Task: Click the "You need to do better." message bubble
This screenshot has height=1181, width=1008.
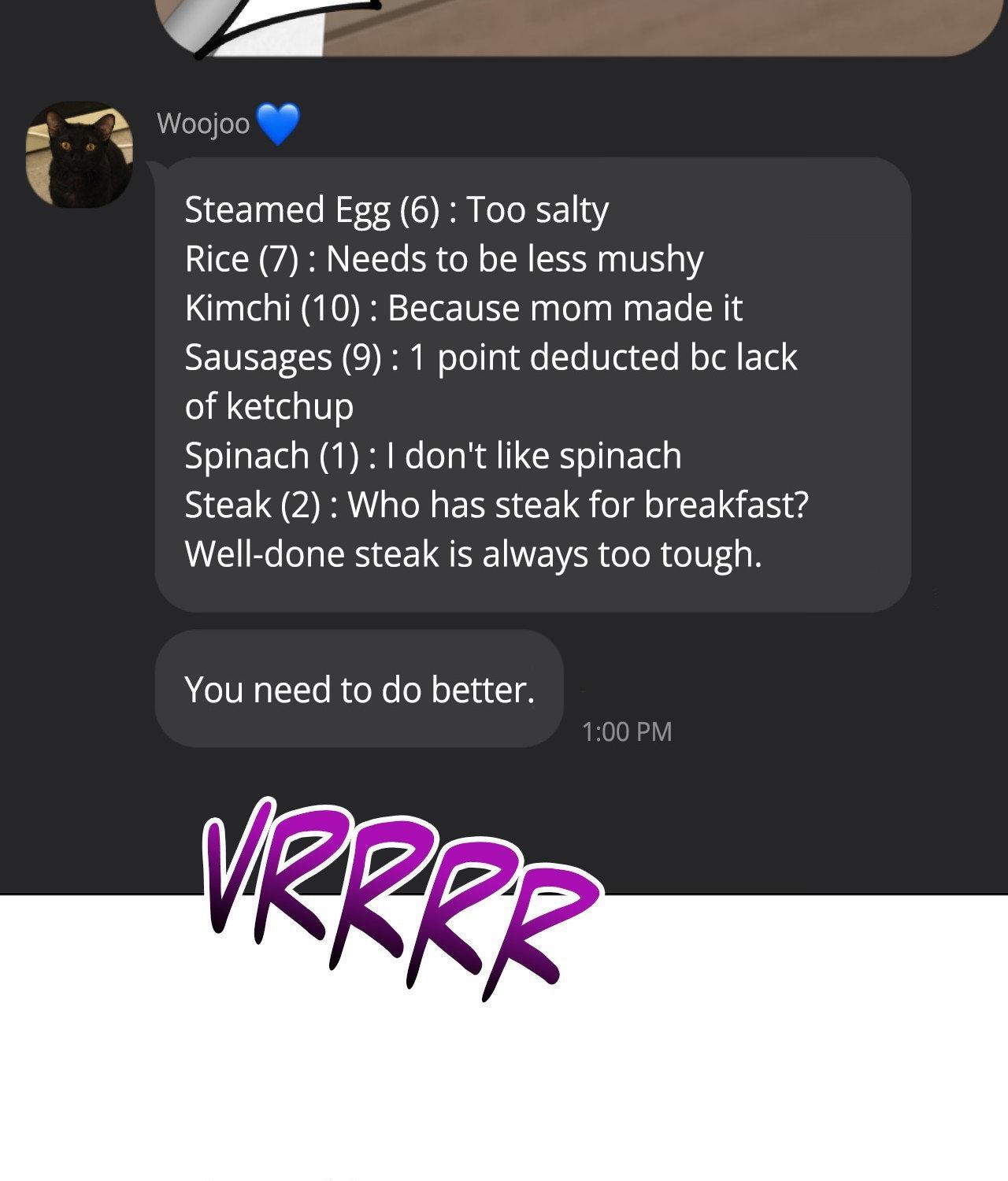Action: click(x=359, y=689)
